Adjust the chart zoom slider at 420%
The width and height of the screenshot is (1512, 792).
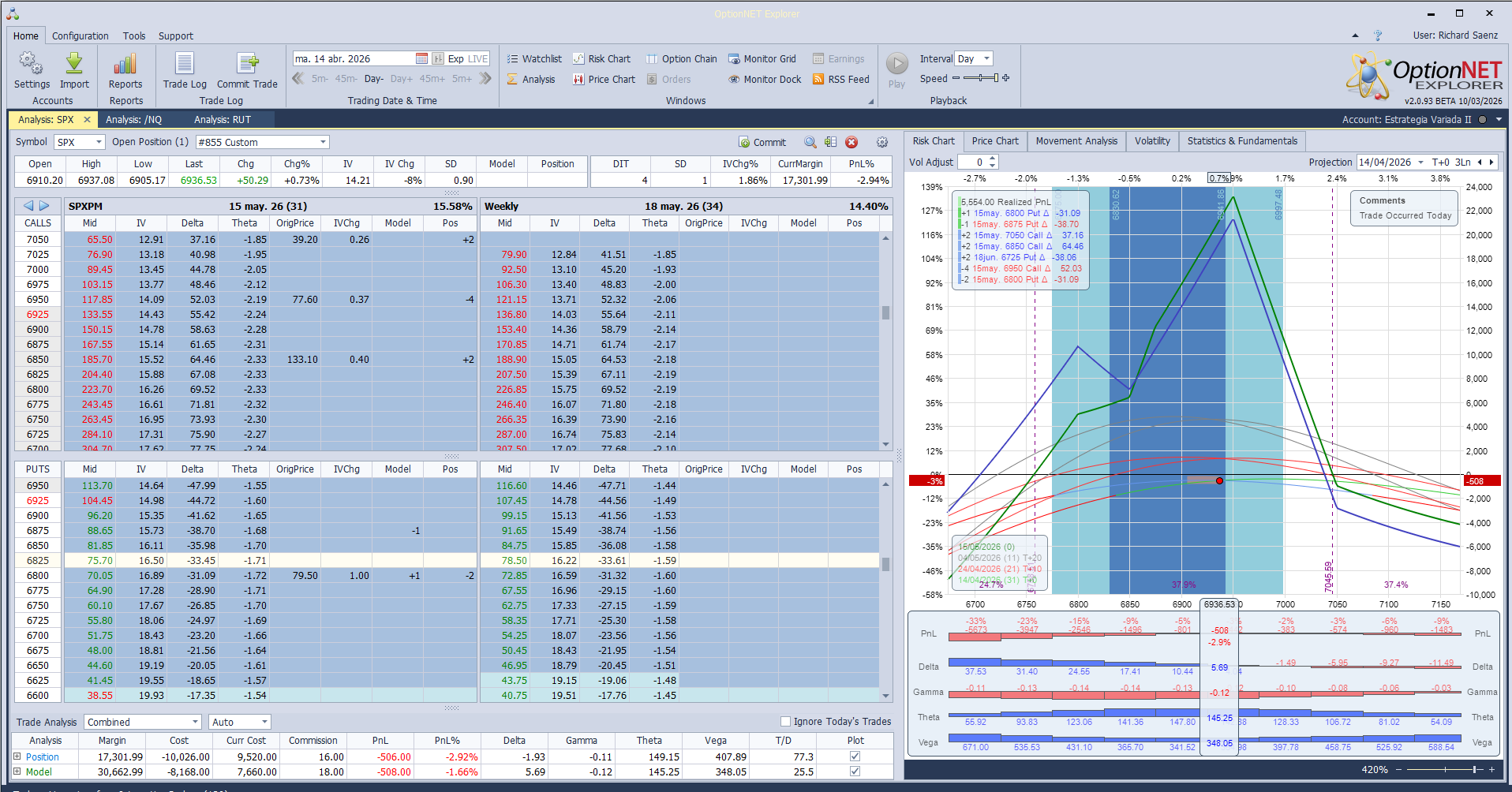[x=1445, y=769]
